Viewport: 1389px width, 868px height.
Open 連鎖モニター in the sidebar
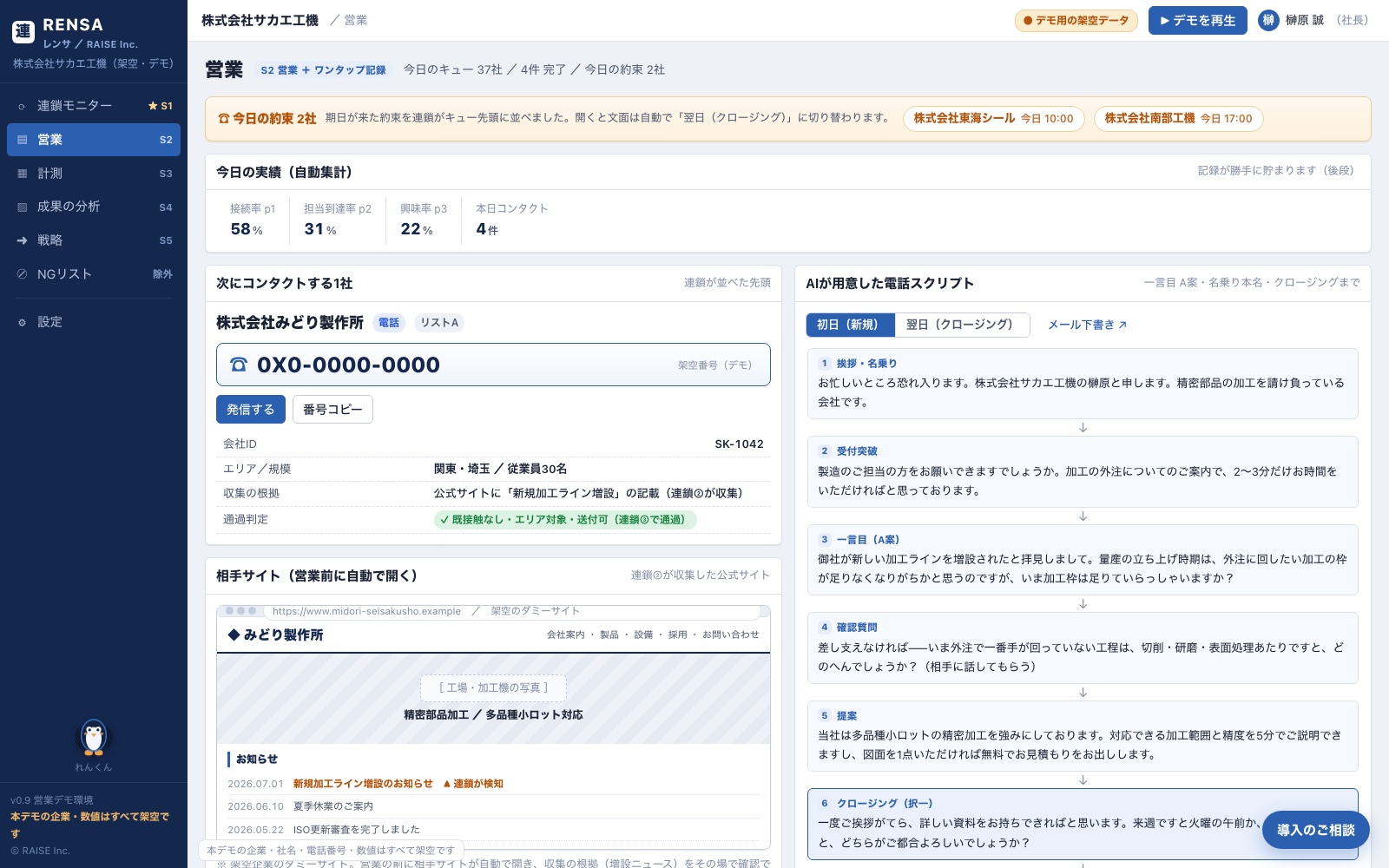click(94, 106)
